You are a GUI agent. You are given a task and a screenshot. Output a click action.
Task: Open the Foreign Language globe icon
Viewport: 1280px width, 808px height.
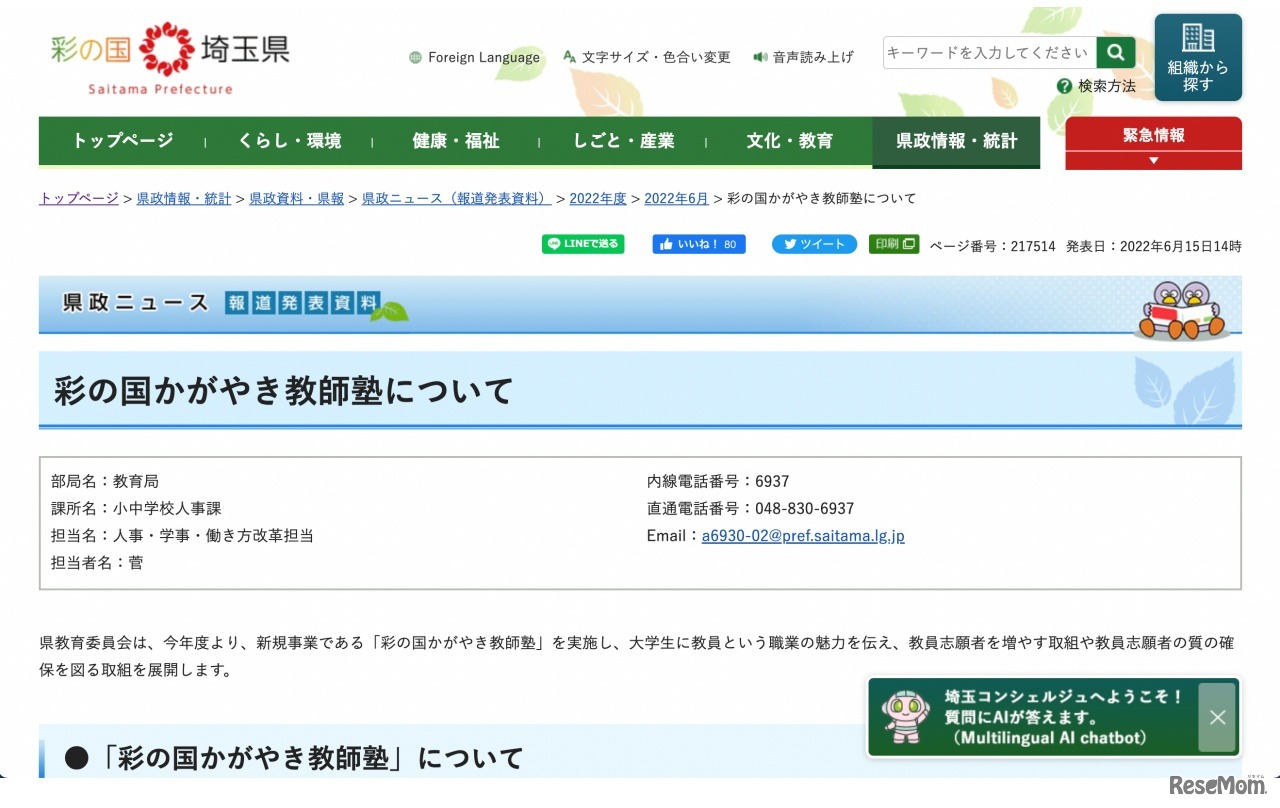pos(415,57)
